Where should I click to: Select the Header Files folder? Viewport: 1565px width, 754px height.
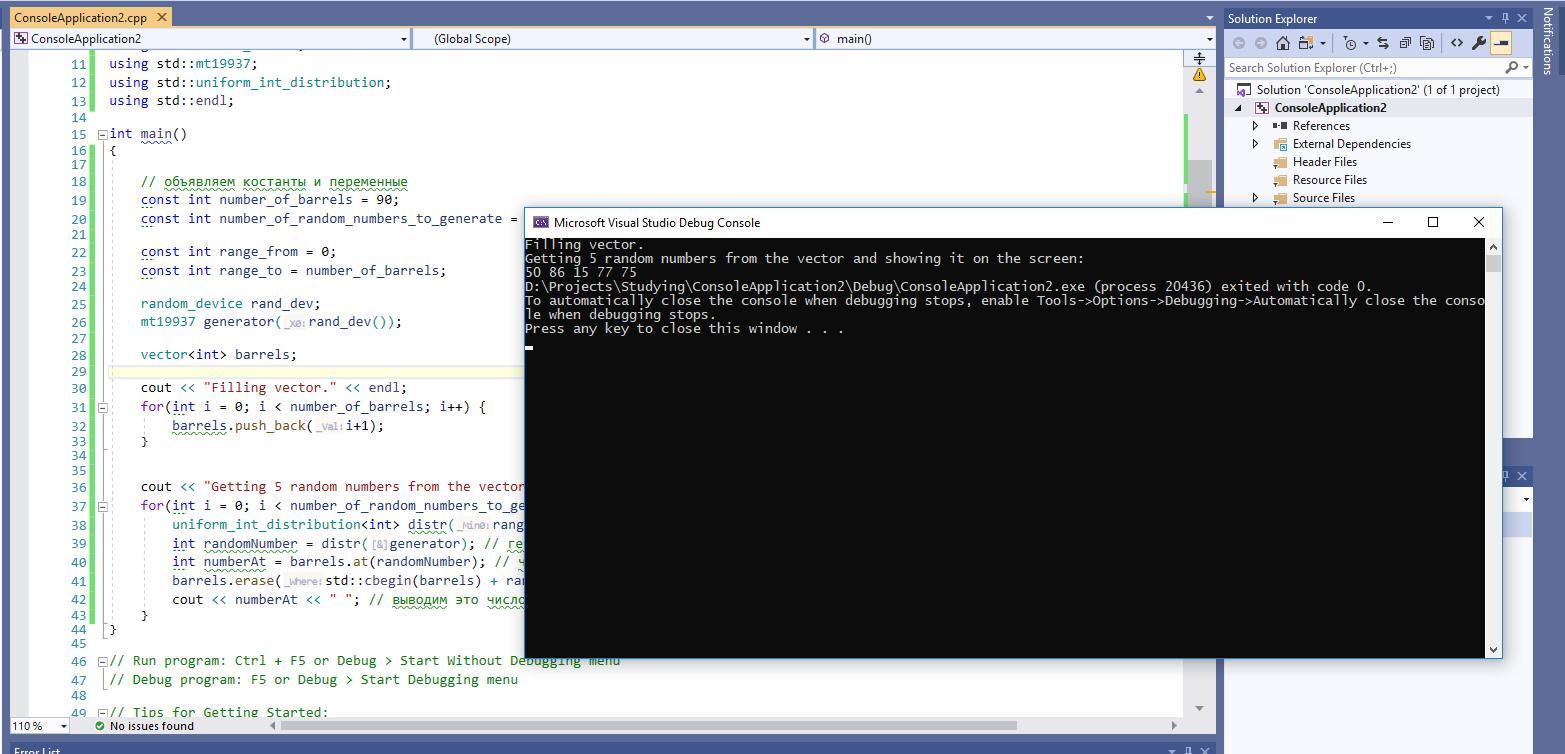[1324, 162]
